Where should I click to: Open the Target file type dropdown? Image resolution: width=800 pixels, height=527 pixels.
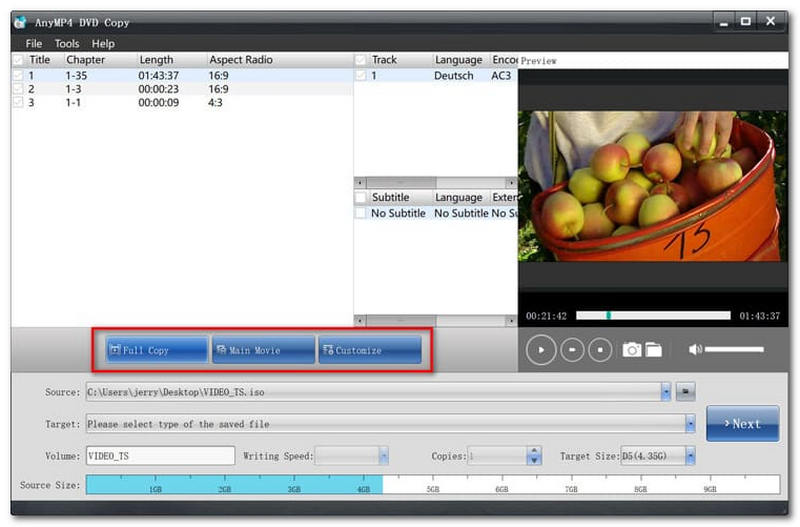point(690,424)
